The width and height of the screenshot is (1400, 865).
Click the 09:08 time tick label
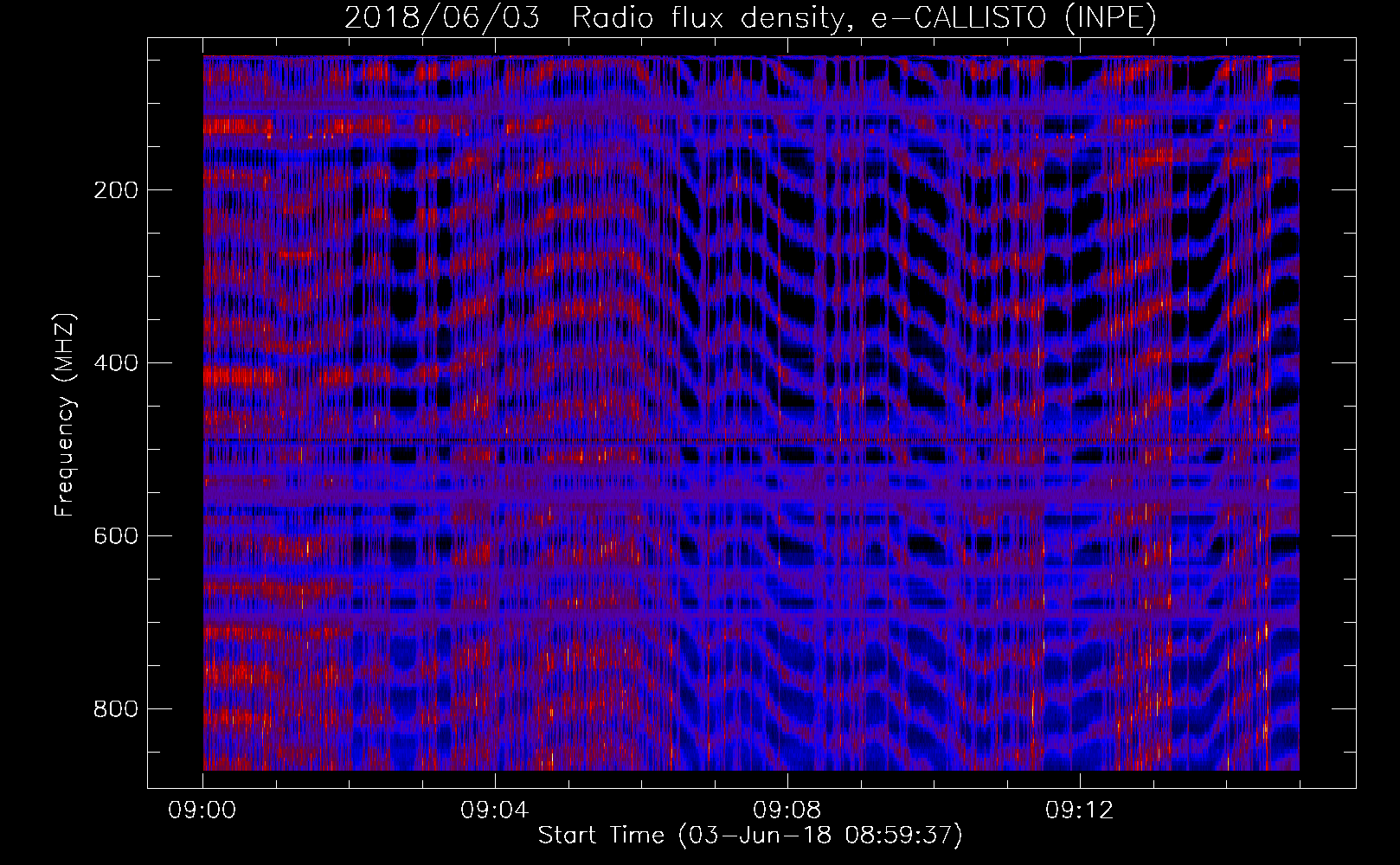tap(787, 811)
